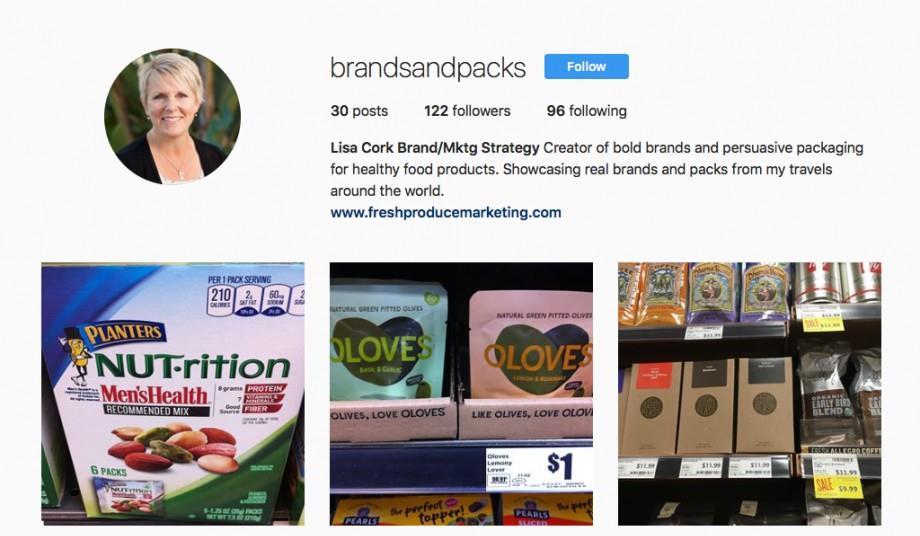920x536 pixels.
Task: Open the 122 followers list
Action: coord(467,111)
